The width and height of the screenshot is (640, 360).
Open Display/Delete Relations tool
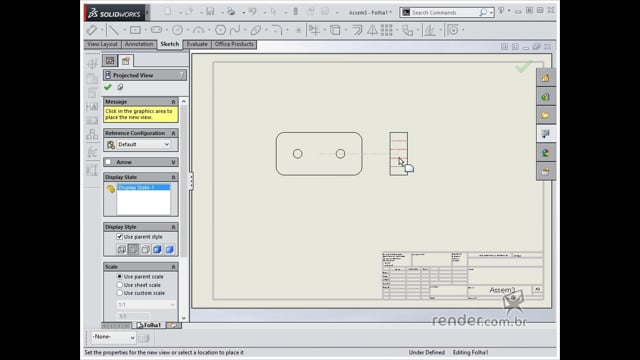pyautogui.click(x=430, y=30)
